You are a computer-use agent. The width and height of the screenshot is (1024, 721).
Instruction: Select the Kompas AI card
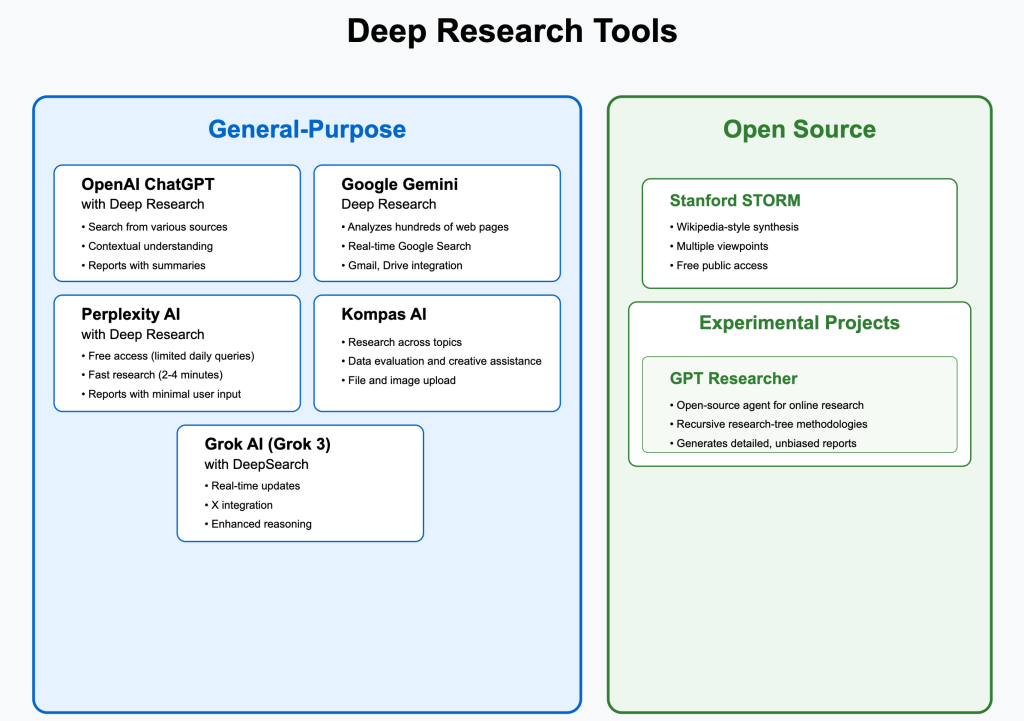(437, 352)
